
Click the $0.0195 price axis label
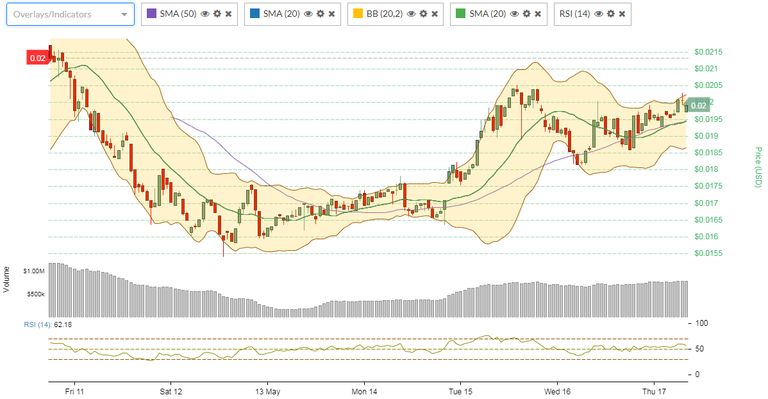coord(708,119)
